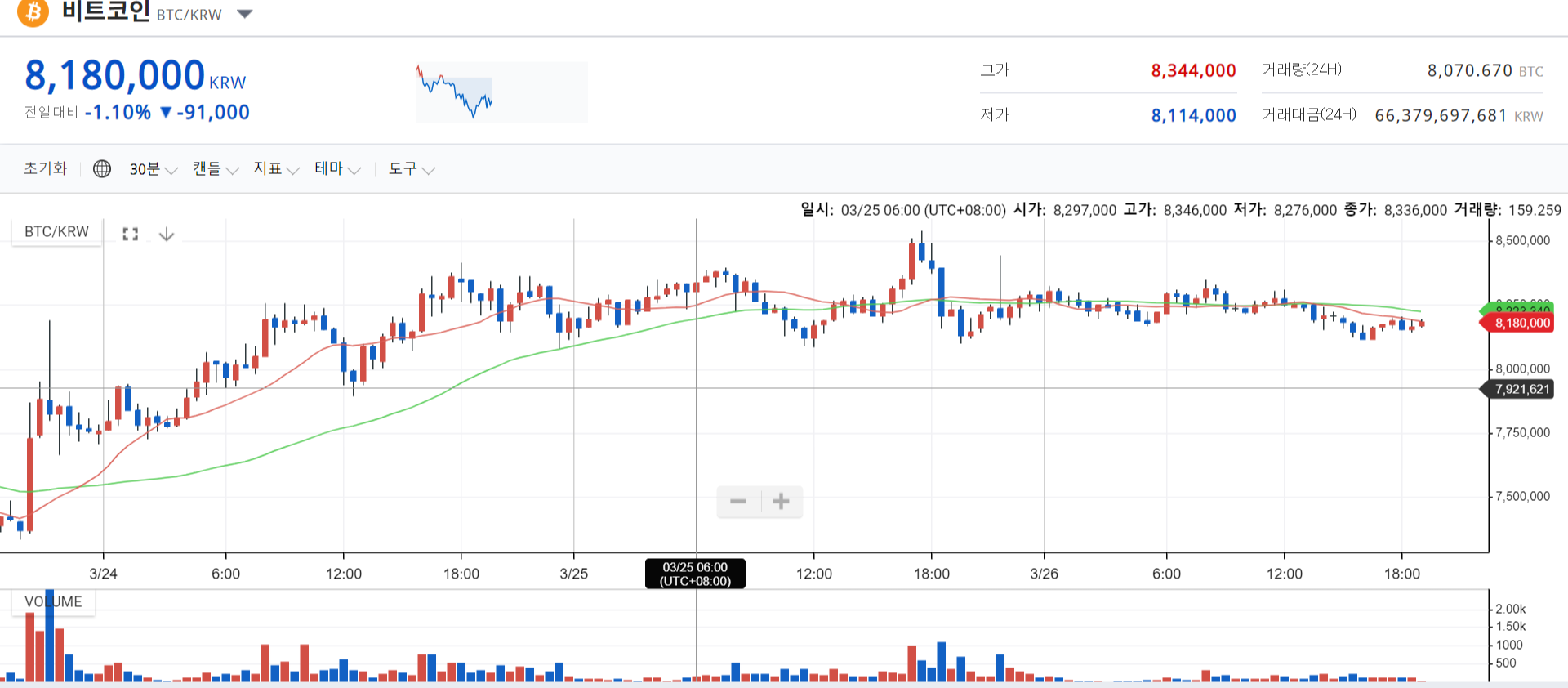1568x688 pixels.
Task: Open the 캔들 chart type dropdown
Action: pyautogui.click(x=216, y=169)
